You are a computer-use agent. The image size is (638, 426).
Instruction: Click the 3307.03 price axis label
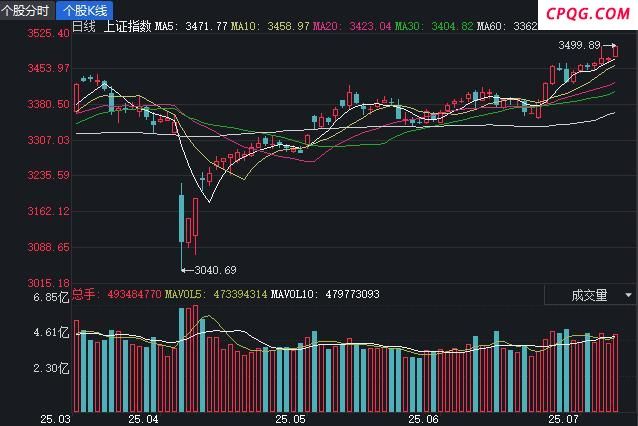pos(48,140)
